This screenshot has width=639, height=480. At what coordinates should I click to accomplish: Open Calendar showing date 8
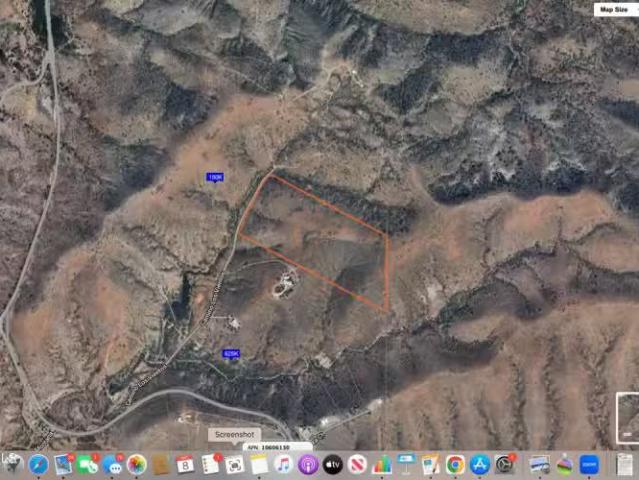185,464
